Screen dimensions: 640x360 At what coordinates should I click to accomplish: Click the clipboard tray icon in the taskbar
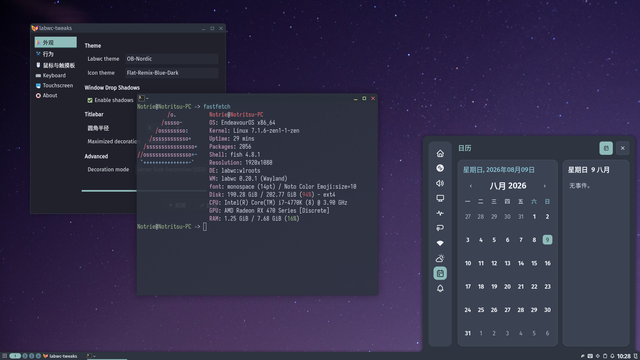pyautogui.click(x=605, y=356)
